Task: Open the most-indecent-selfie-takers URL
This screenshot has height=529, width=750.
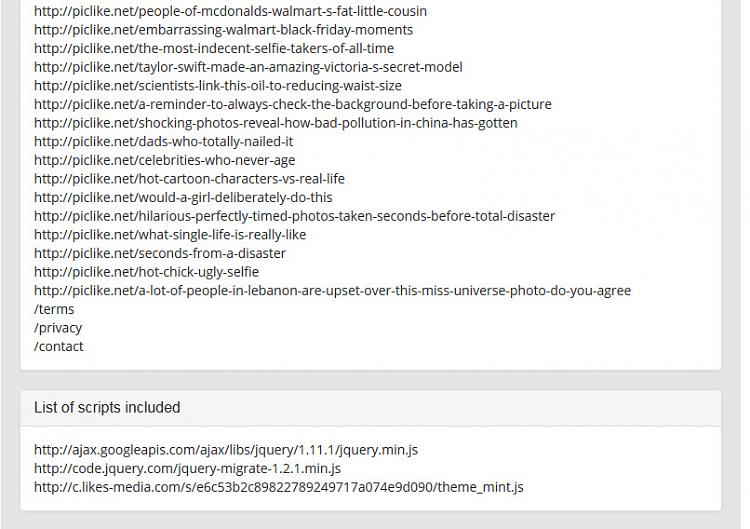Action: pyautogui.click(x=214, y=48)
